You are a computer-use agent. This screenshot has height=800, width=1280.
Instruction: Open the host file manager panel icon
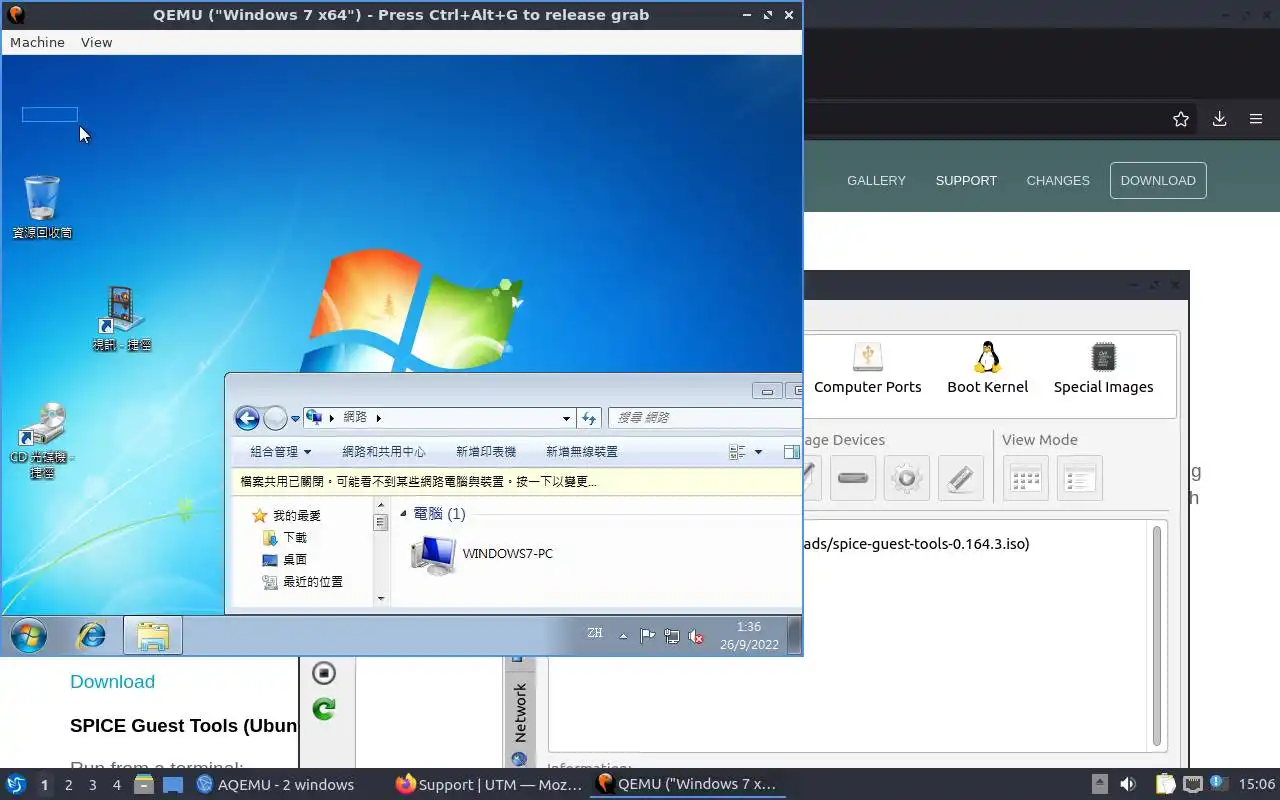point(144,785)
